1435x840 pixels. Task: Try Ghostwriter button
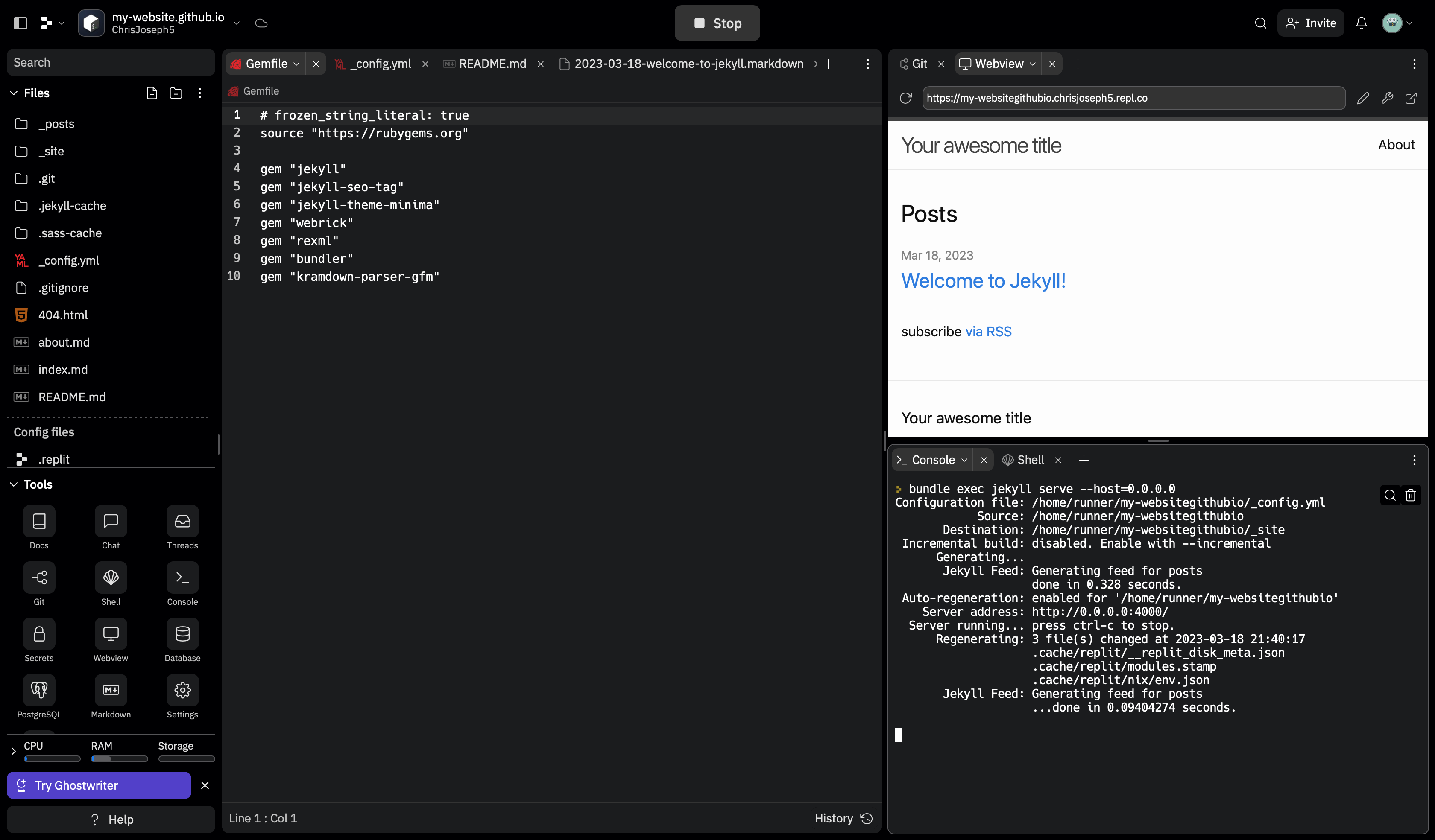[x=99, y=785]
